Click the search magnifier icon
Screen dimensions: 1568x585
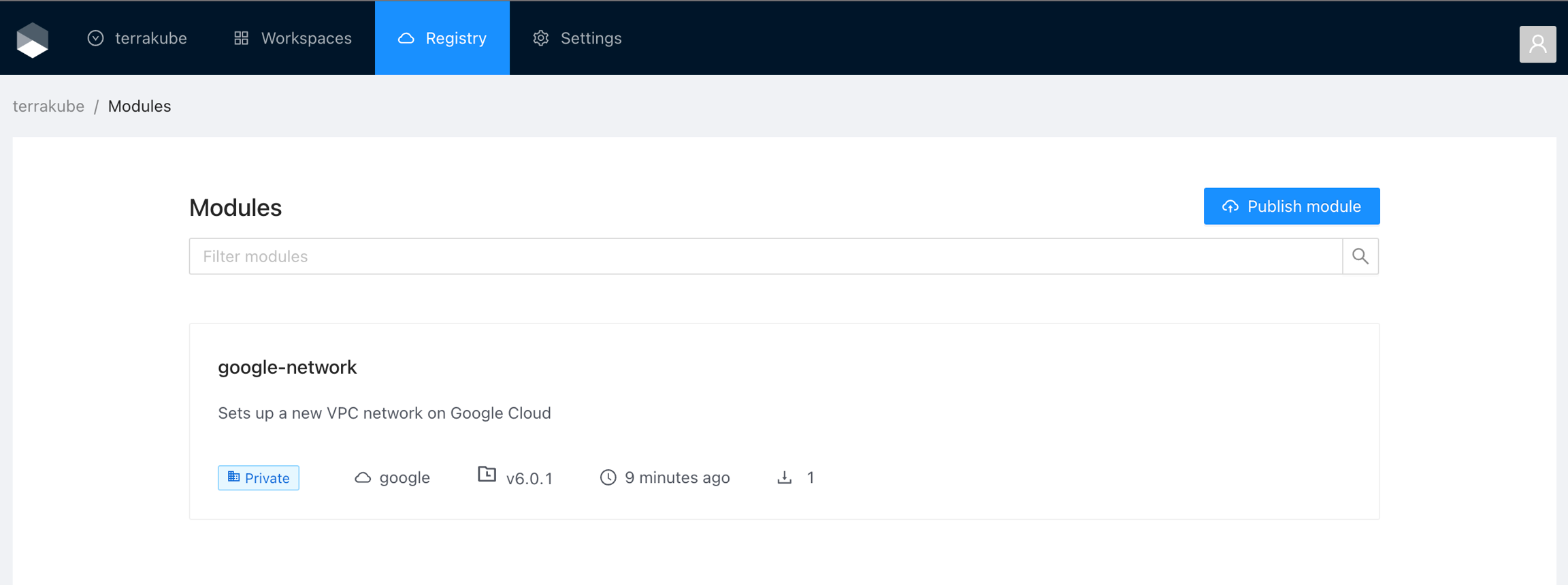(x=1360, y=256)
